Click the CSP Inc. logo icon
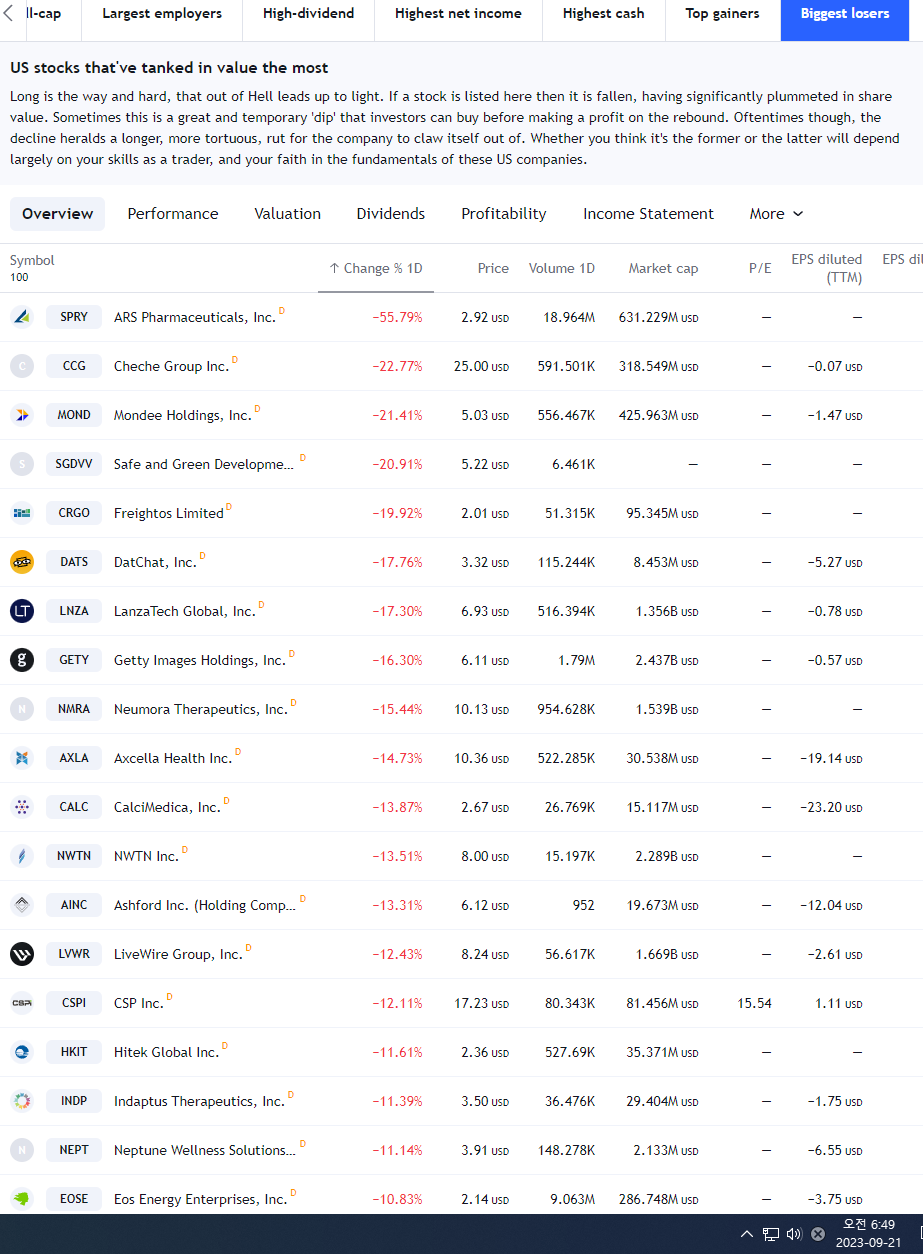Screen dimensions: 923x1254 22,1003
